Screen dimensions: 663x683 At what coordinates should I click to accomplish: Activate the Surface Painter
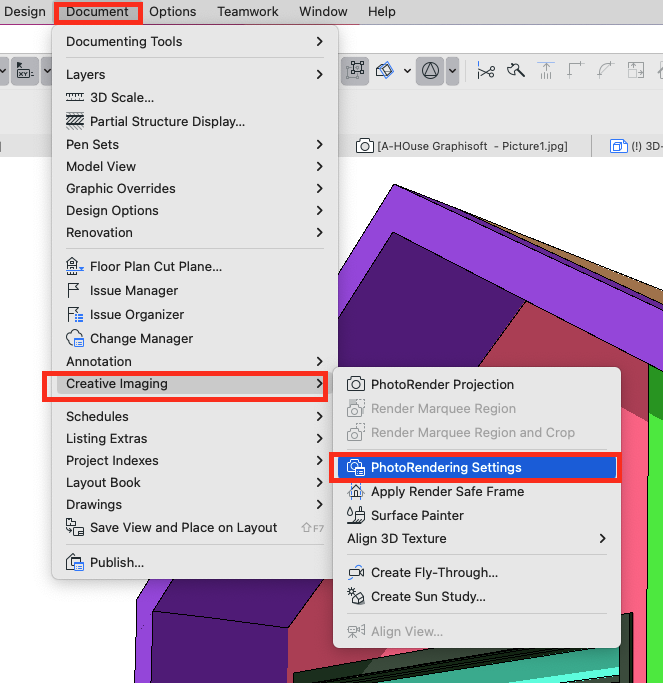pos(477,515)
